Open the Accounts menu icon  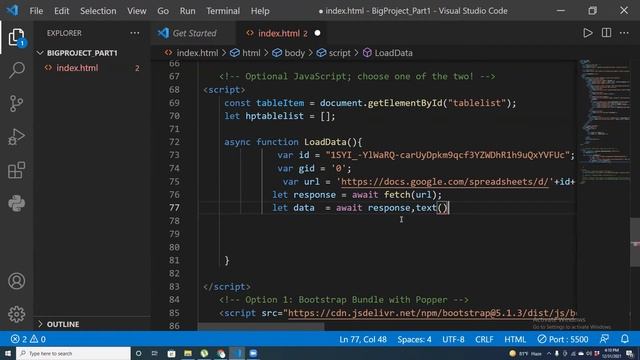16,281
